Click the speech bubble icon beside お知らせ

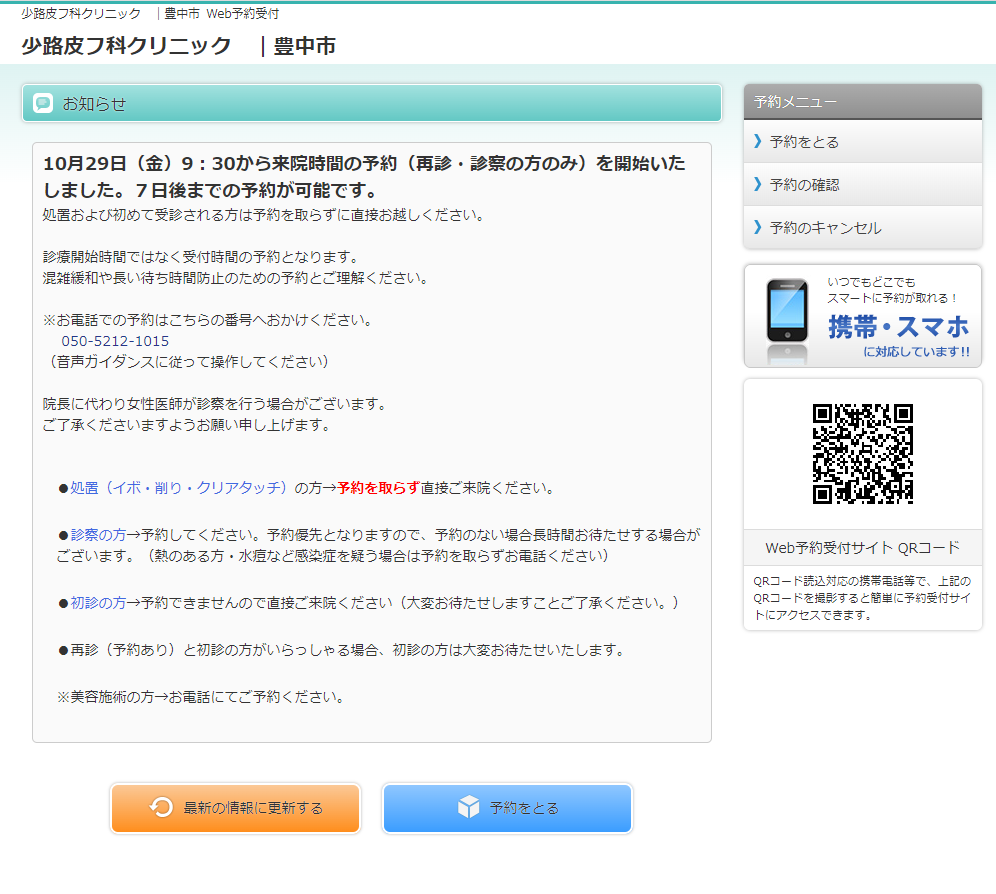(x=43, y=103)
